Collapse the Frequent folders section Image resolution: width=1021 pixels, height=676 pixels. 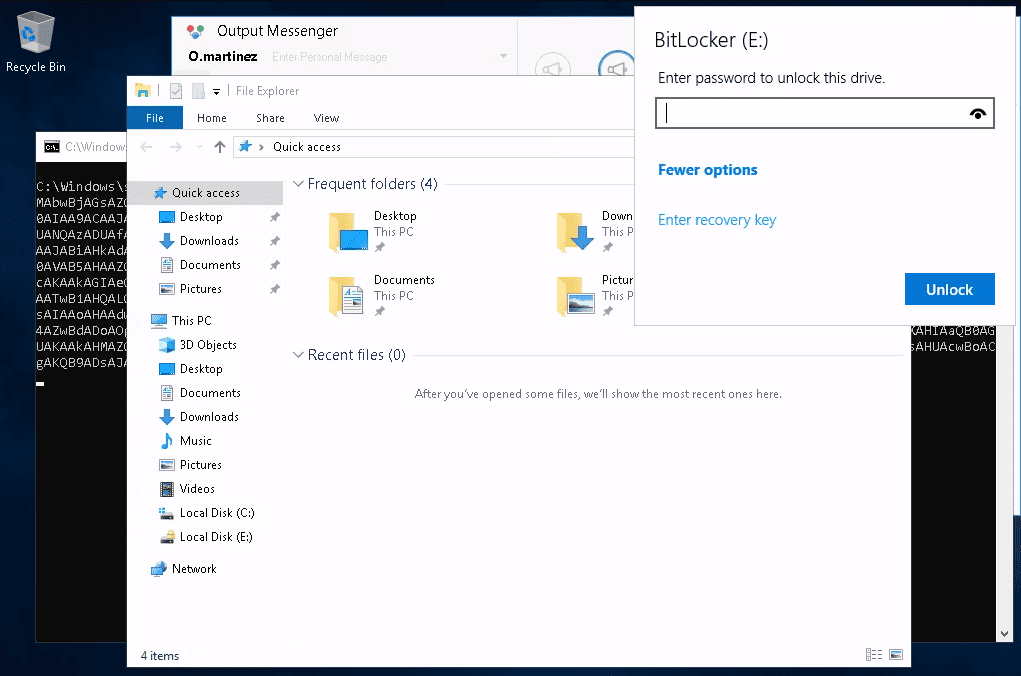[297, 184]
